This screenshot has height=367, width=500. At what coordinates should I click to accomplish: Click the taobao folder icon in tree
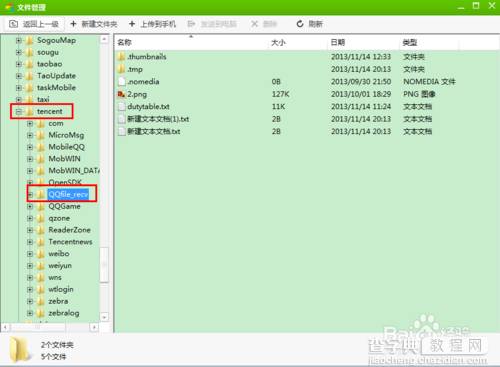pos(29,64)
